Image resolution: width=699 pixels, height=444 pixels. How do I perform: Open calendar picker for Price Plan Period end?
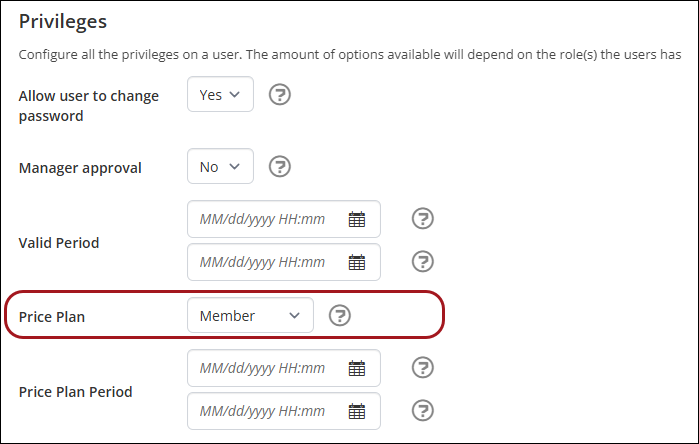tap(357, 411)
